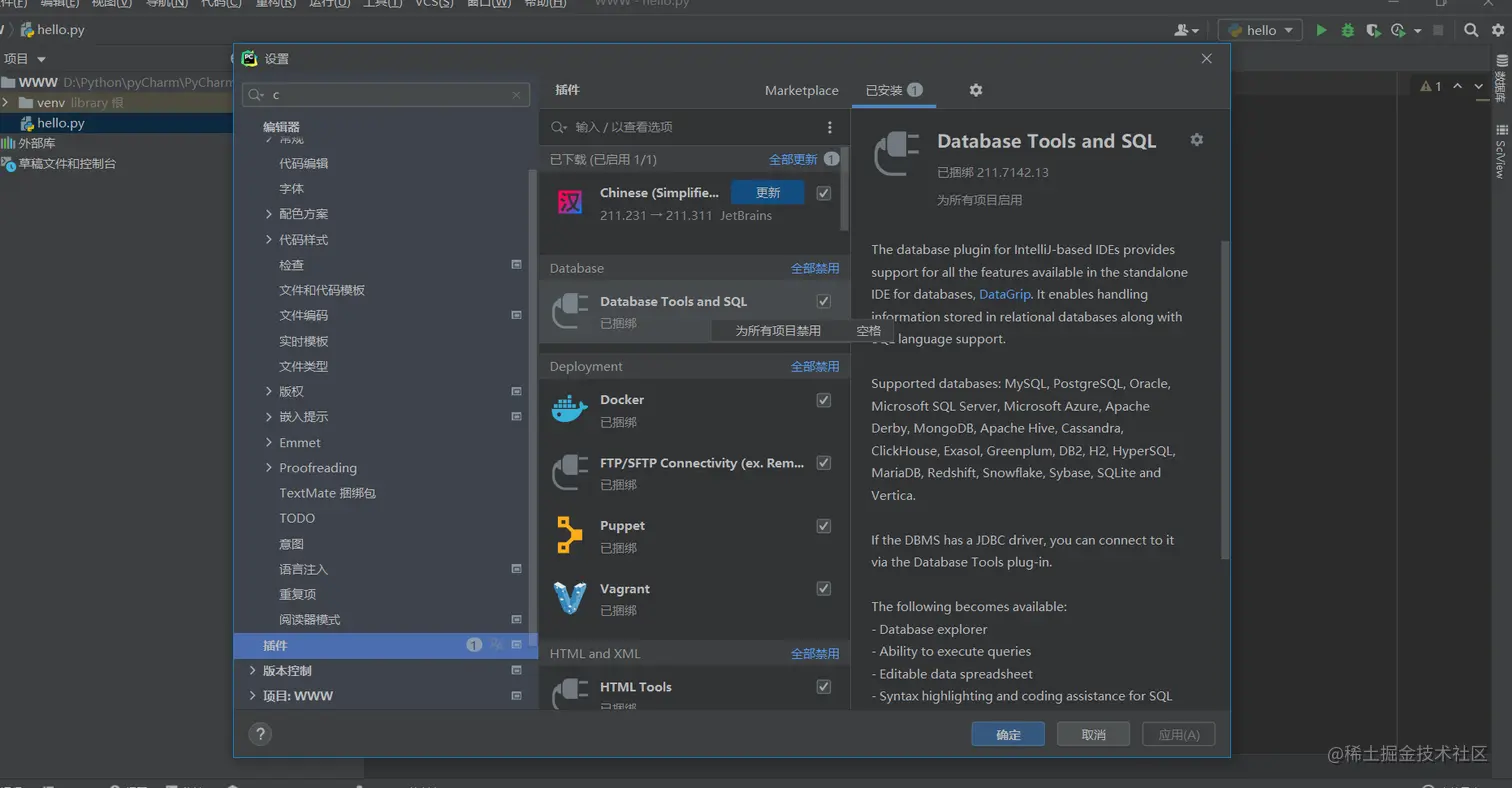Expand the 版本控制 settings node
This screenshot has height=788, width=1512.
[253, 670]
